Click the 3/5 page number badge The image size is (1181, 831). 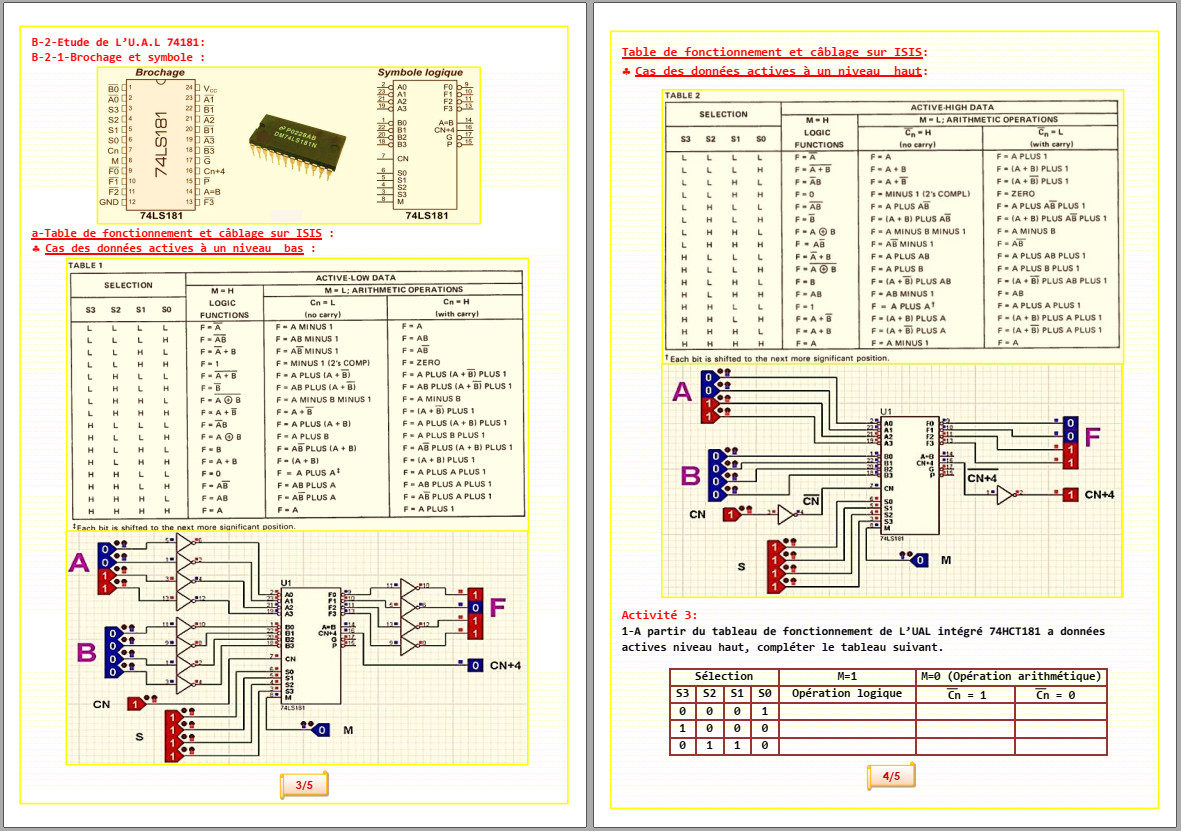tap(303, 785)
